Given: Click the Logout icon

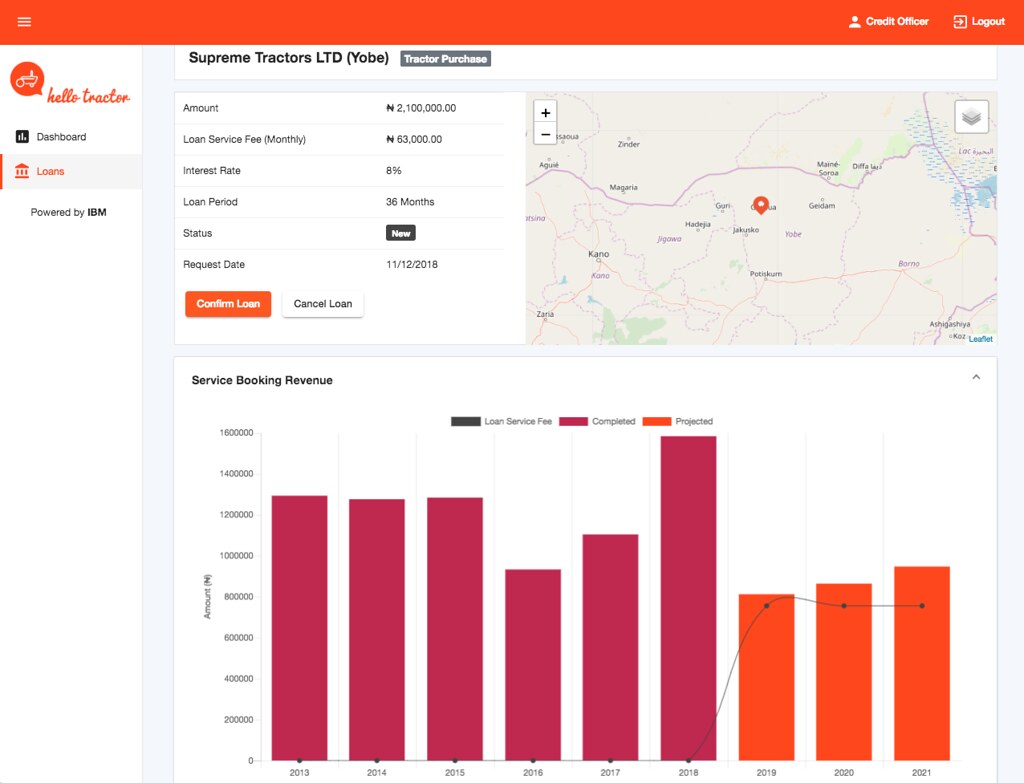Looking at the screenshot, I should point(959,22).
